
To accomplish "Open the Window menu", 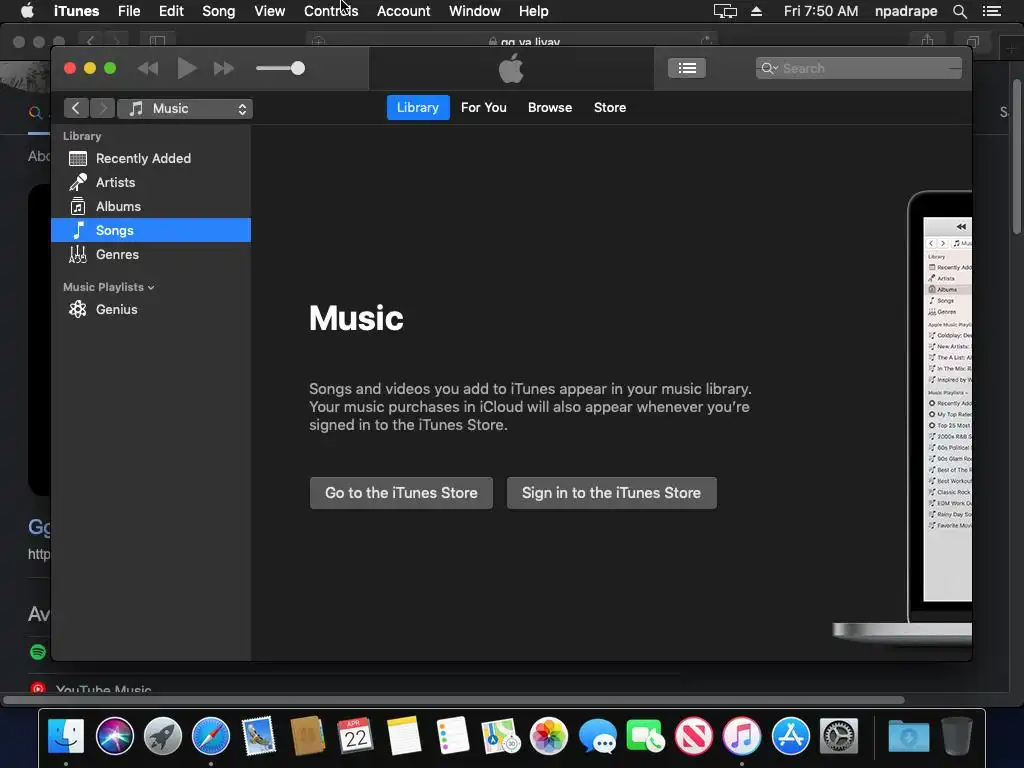I will 475,11.
